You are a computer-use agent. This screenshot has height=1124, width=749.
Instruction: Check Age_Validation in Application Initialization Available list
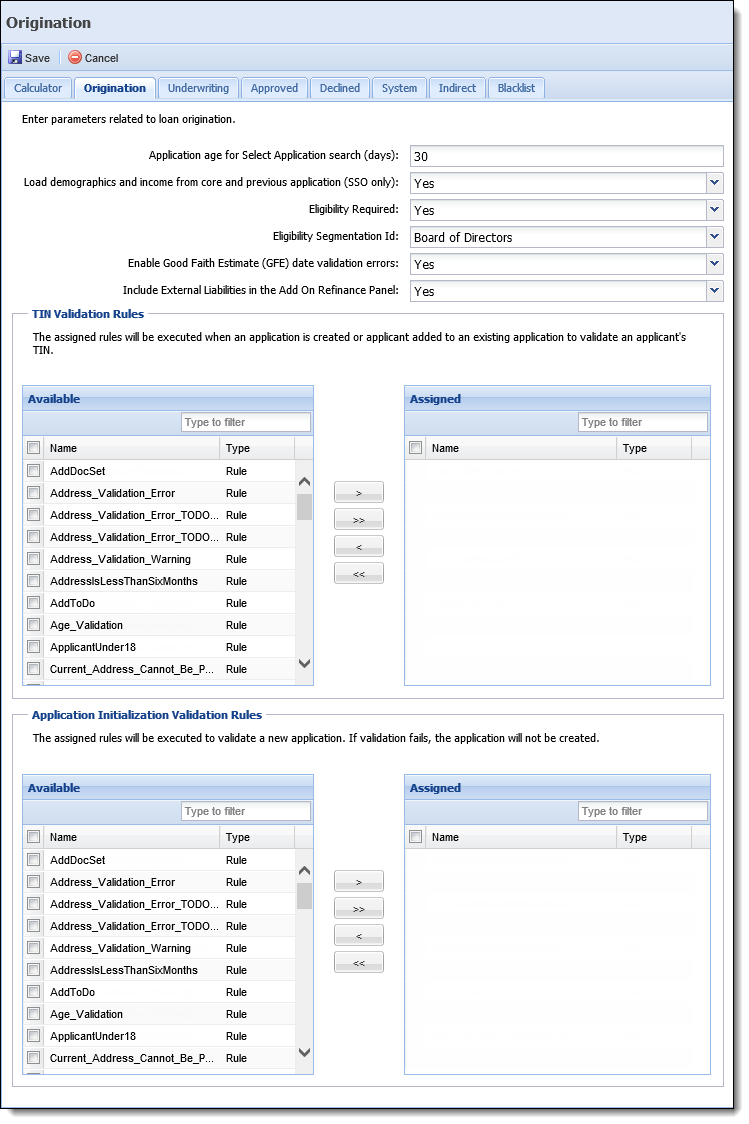point(34,1014)
